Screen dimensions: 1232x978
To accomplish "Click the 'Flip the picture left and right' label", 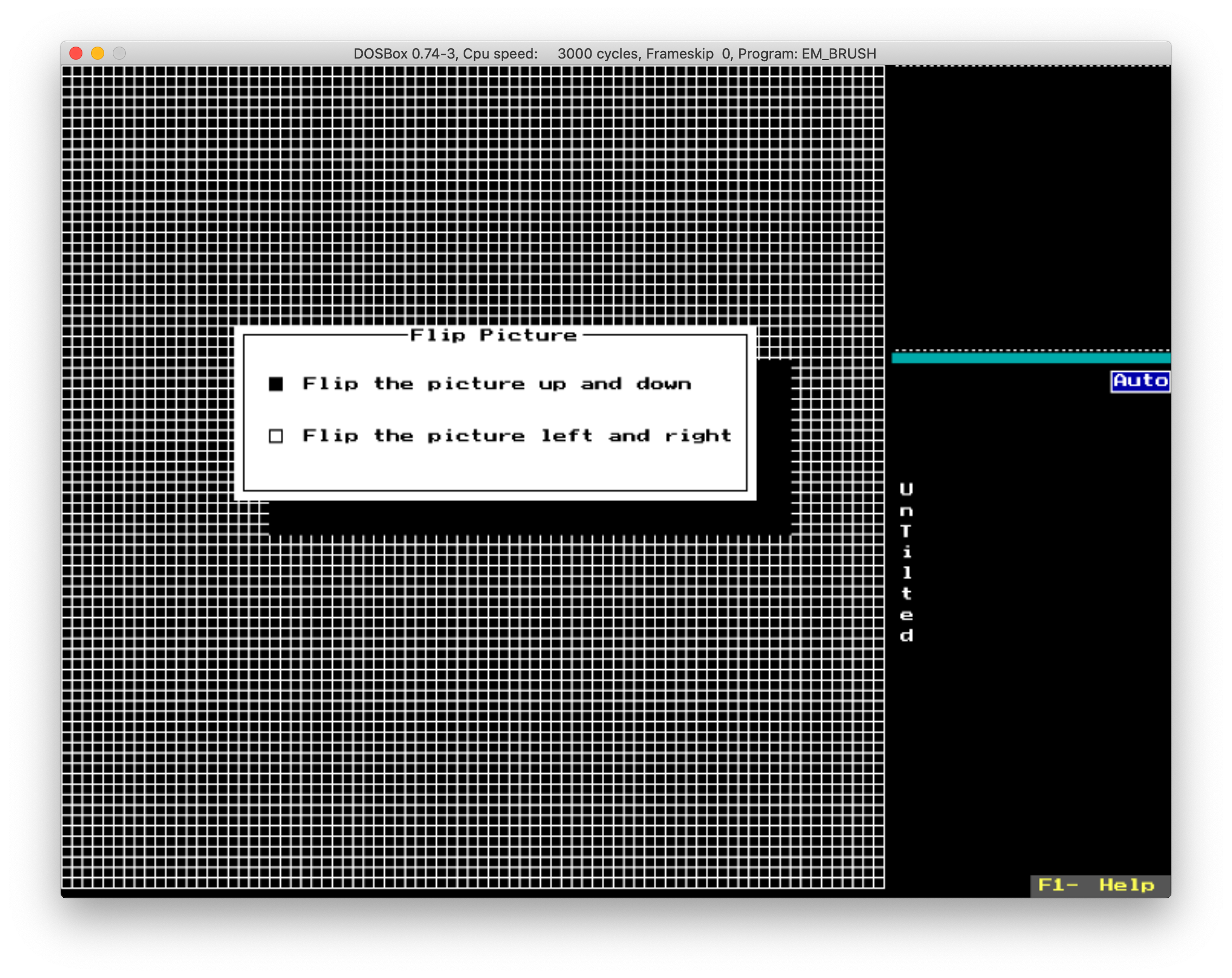I will pyautogui.click(x=516, y=436).
